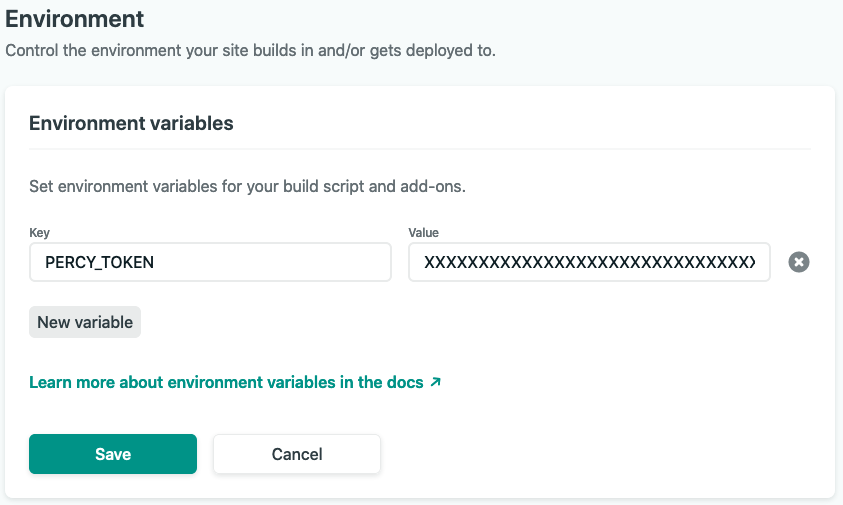Click the divider line under Environment variables heading
Screen dimensions: 843x505
point(420,149)
